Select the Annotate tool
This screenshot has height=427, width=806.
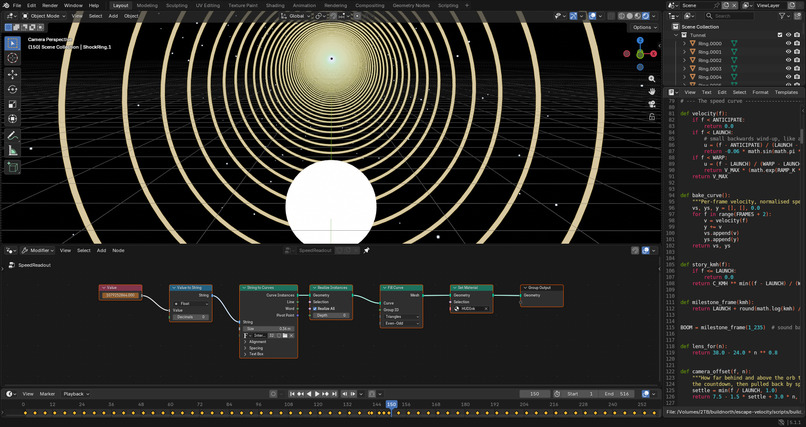coord(13,136)
